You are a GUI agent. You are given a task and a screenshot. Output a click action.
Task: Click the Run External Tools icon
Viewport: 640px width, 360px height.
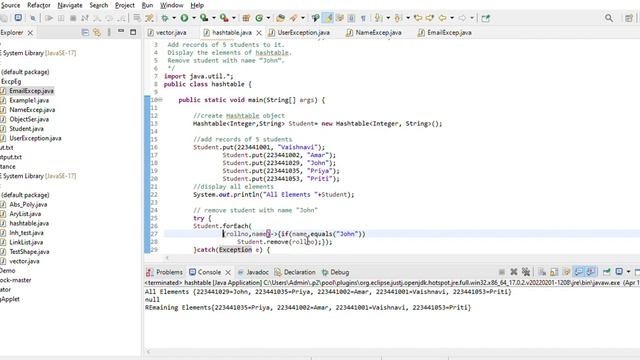pos(224,18)
